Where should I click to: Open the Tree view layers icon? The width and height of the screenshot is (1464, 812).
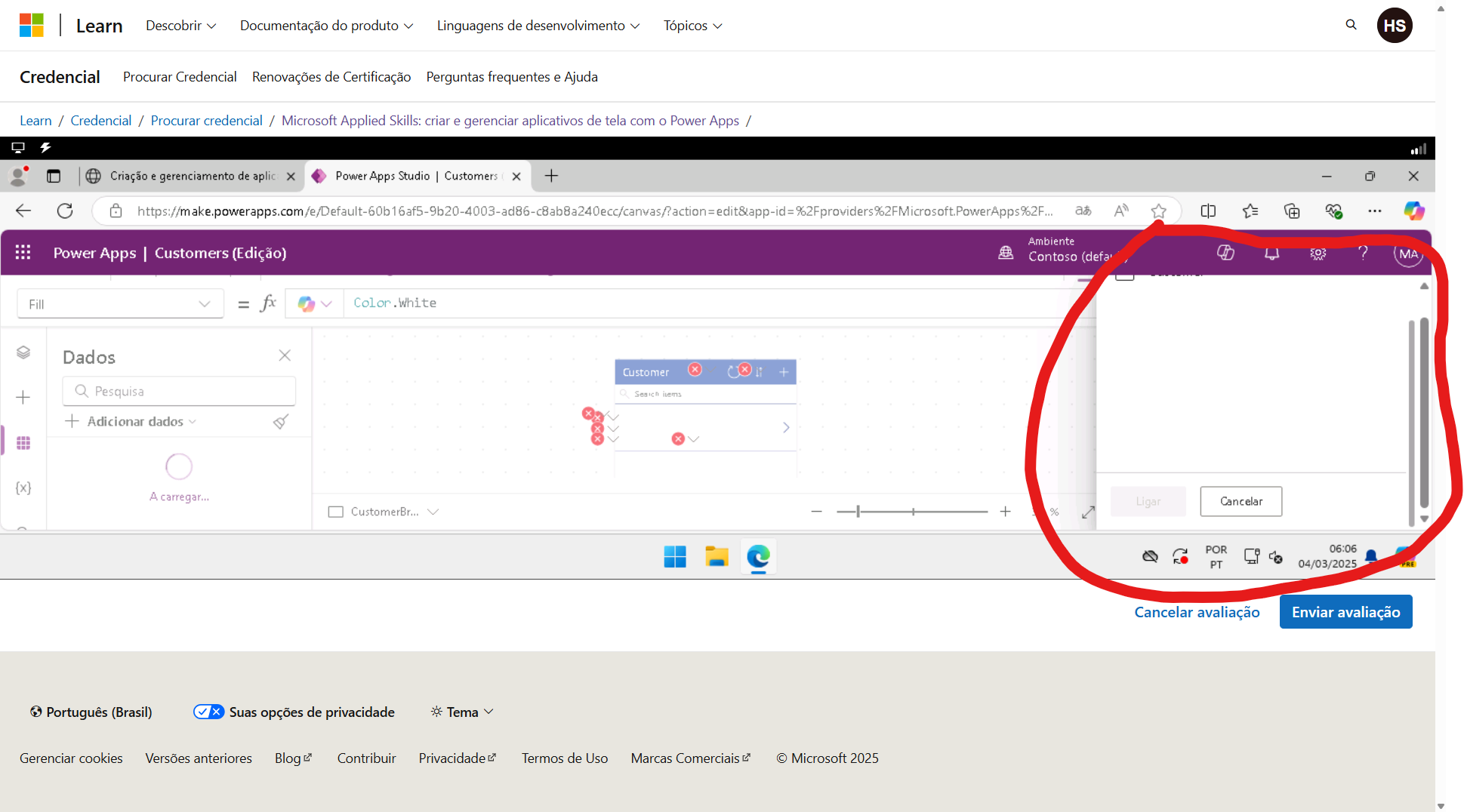pos(23,352)
